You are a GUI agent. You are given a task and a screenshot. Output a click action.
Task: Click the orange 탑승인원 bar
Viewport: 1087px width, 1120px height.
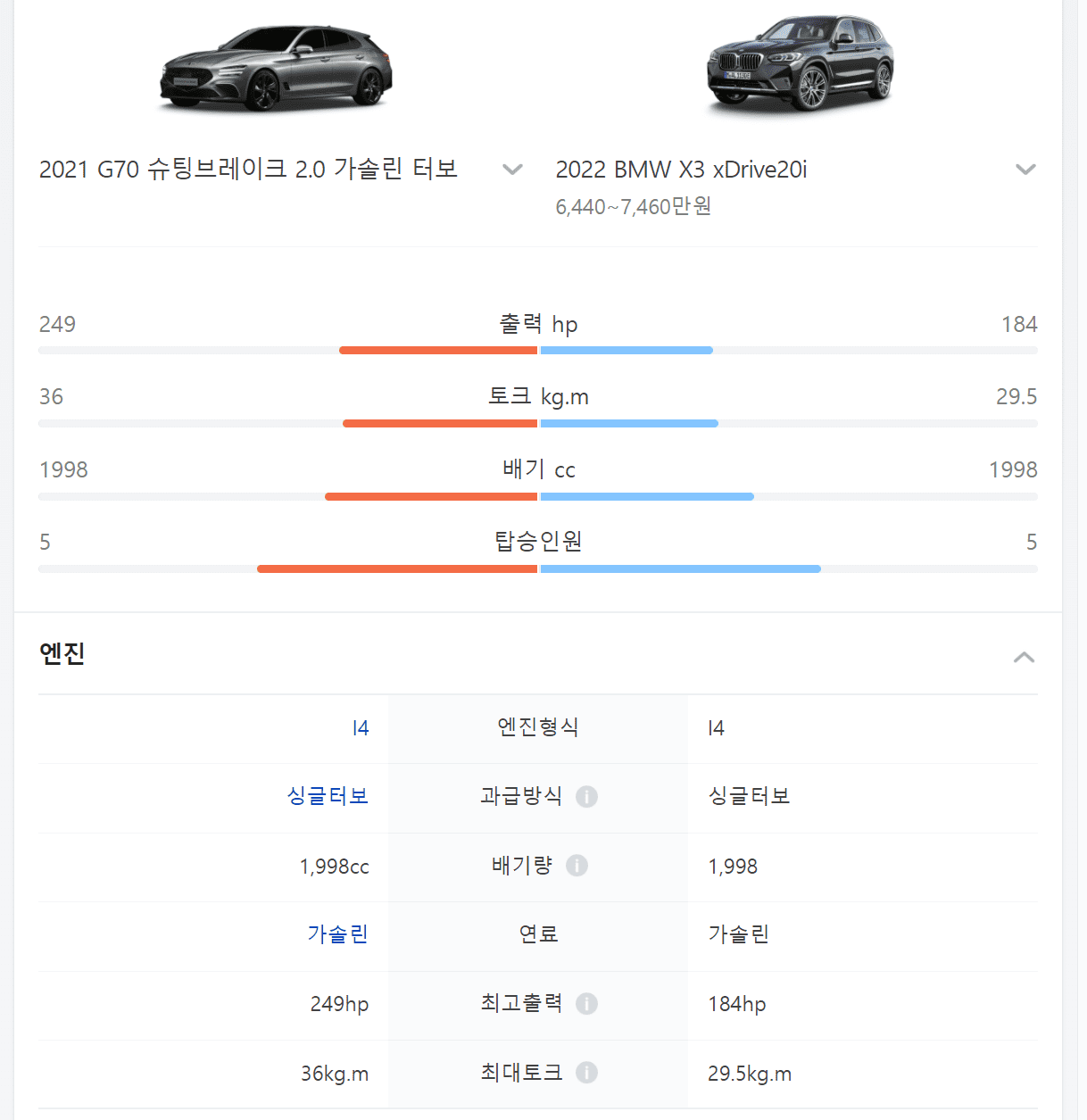[397, 568]
